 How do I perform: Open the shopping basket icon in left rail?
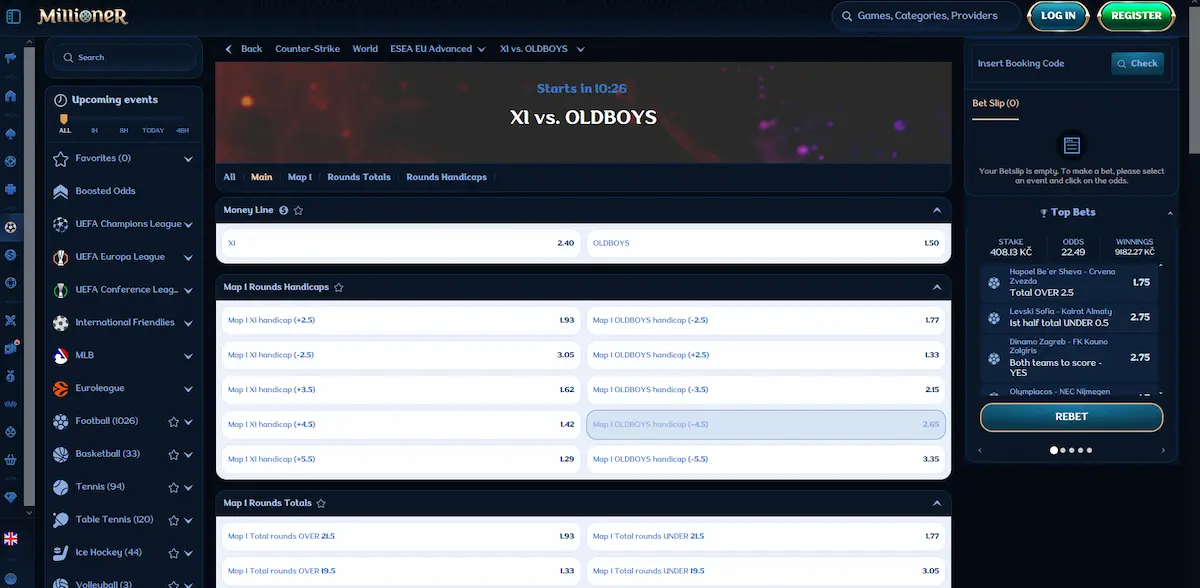11,461
